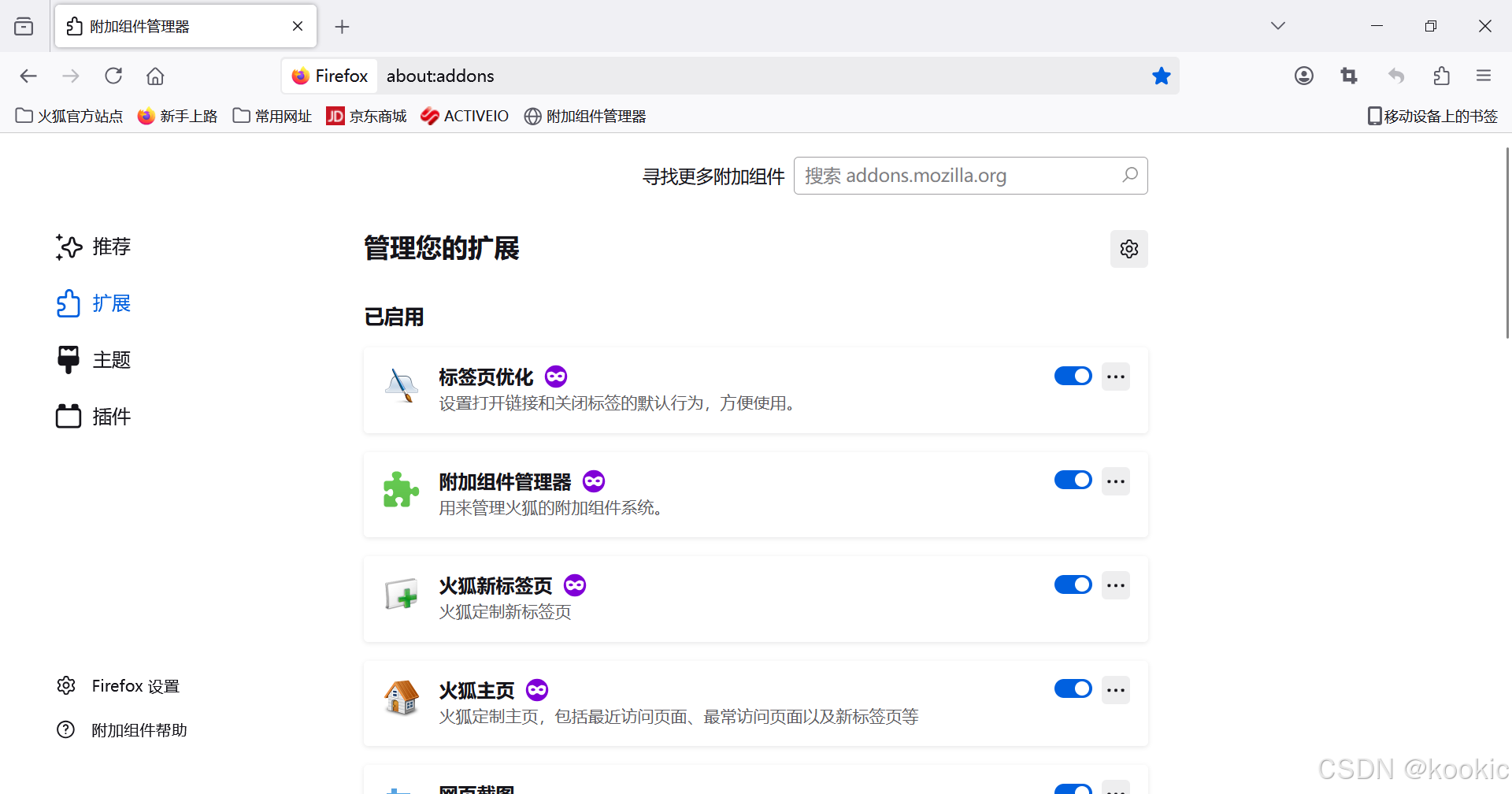
Task: Open more options for 火狐新标签页
Action: pyautogui.click(x=1116, y=585)
